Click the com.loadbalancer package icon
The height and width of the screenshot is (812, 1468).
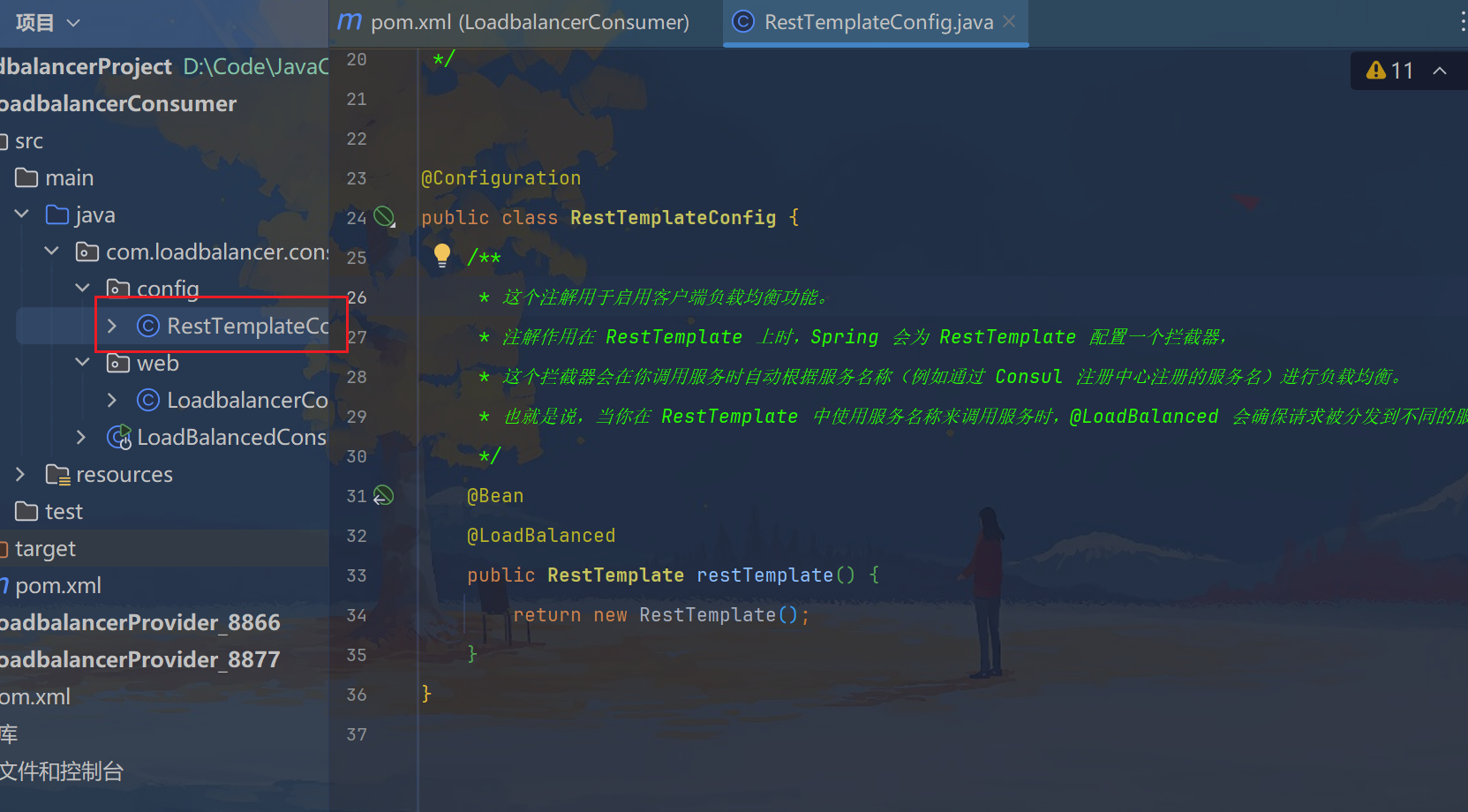(x=87, y=252)
